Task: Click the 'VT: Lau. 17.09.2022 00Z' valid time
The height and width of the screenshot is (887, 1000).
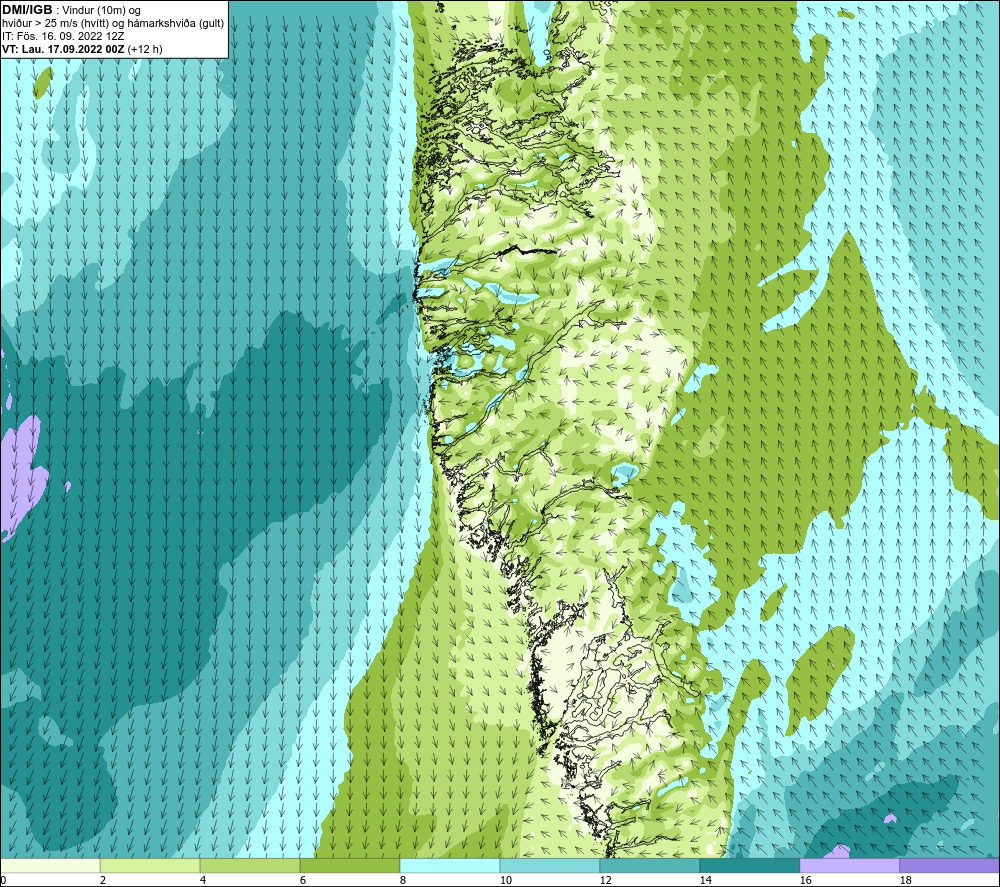Action: point(64,49)
